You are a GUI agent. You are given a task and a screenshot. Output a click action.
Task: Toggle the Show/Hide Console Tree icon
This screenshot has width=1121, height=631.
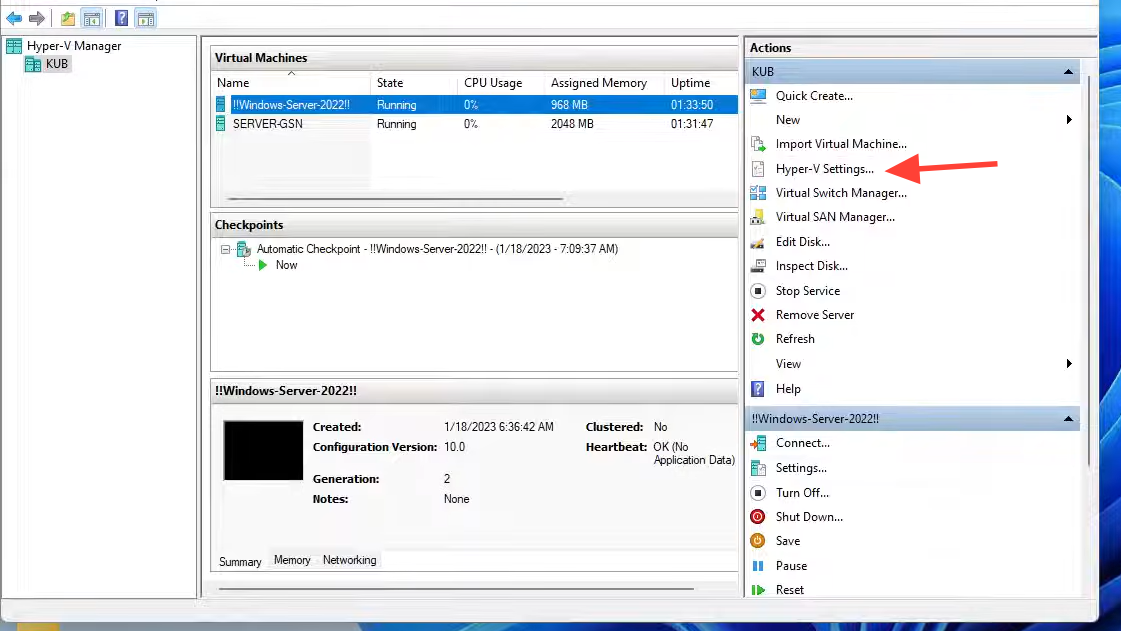tap(92, 19)
